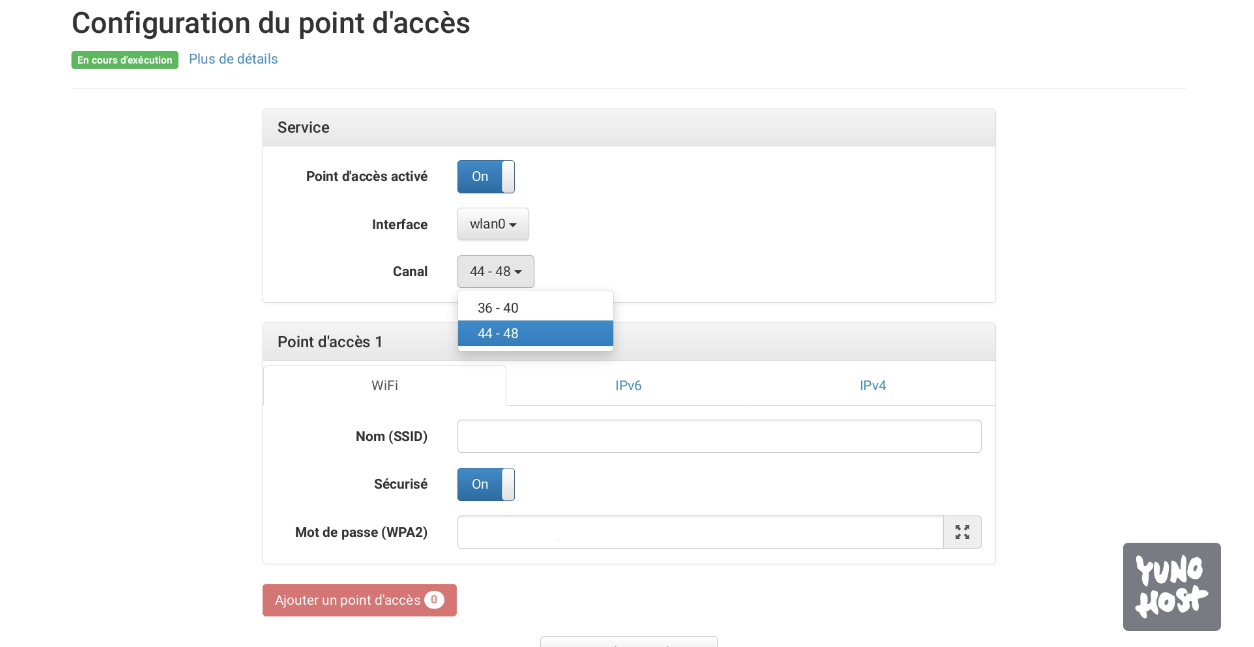Click the expand arrows icon beside password field
Viewport: 1254px width, 647px height.
(x=962, y=532)
